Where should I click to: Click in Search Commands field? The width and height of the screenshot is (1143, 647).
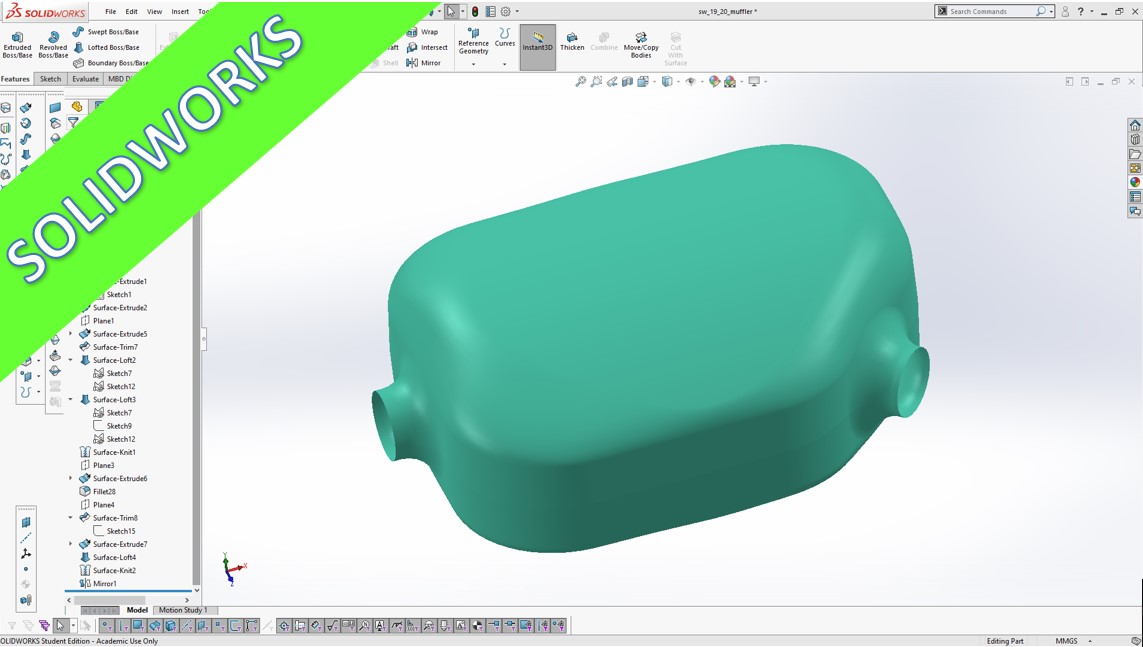[x=994, y=12]
